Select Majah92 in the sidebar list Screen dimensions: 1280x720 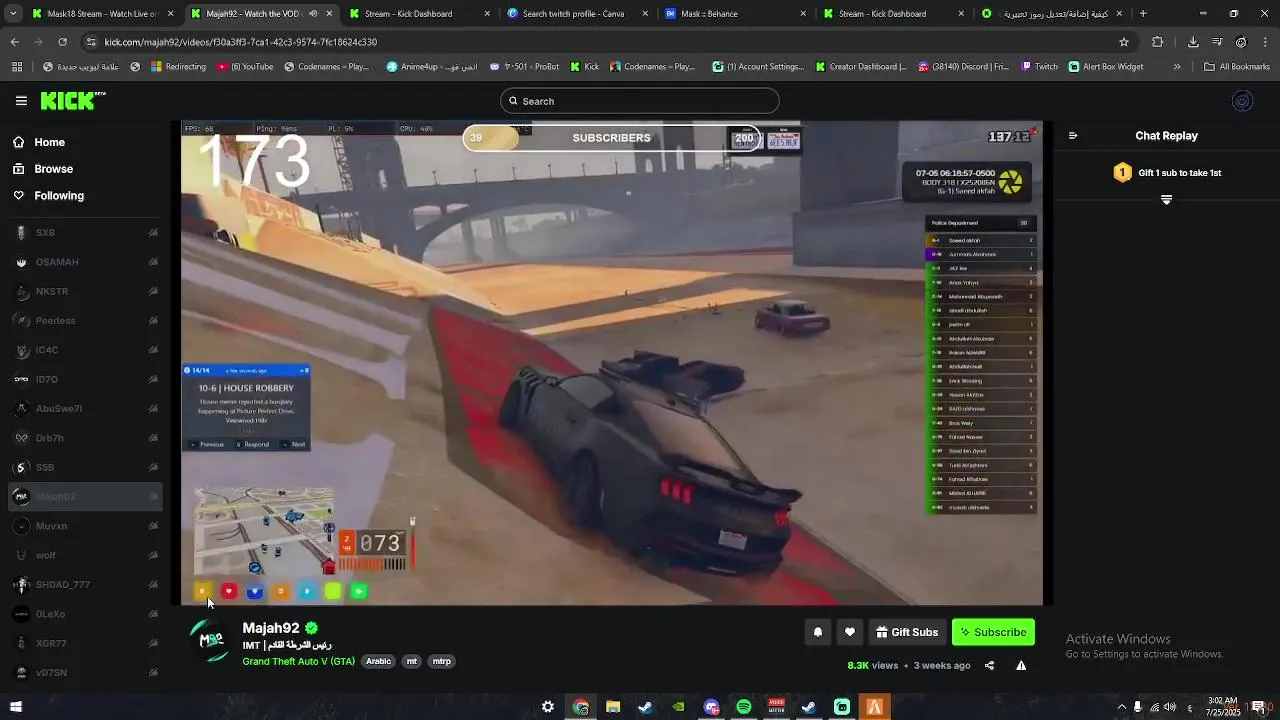tap(85, 496)
